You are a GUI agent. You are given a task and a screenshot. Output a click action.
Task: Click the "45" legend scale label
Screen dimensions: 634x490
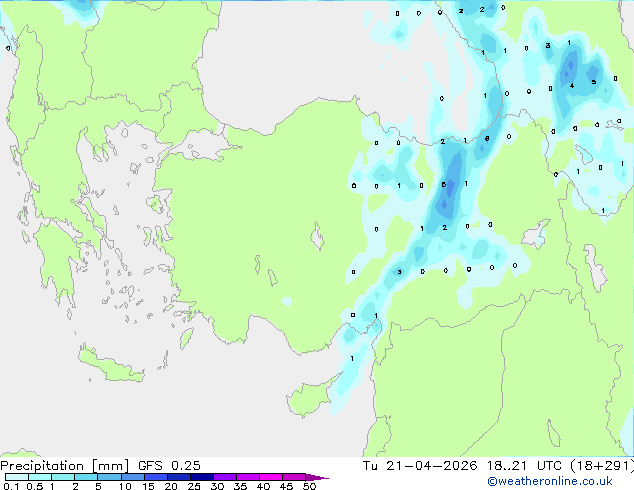(x=286, y=486)
